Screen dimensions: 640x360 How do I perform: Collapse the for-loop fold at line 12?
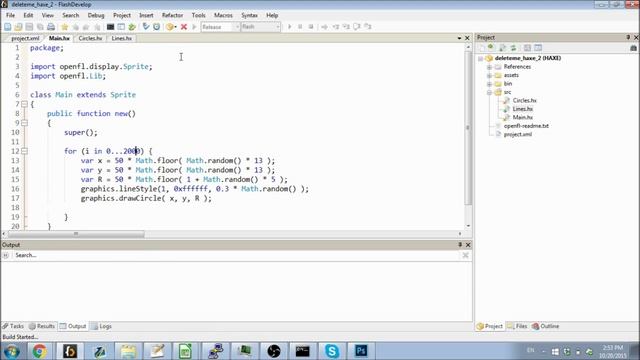pyautogui.click(x=24, y=151)
